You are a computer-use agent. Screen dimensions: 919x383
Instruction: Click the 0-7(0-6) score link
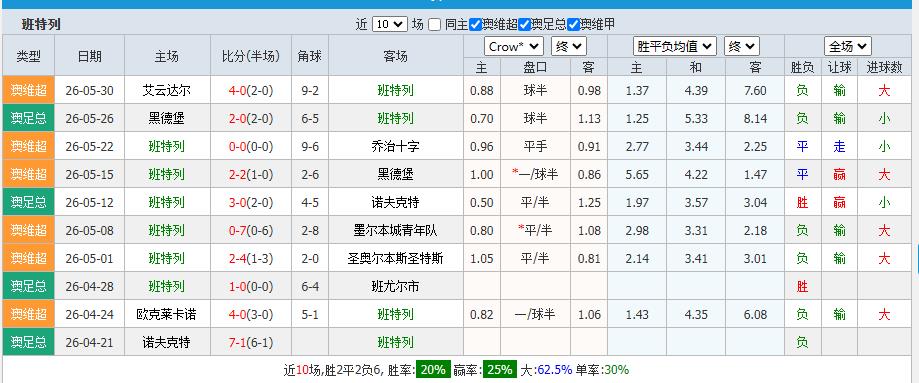click(251, 231)
